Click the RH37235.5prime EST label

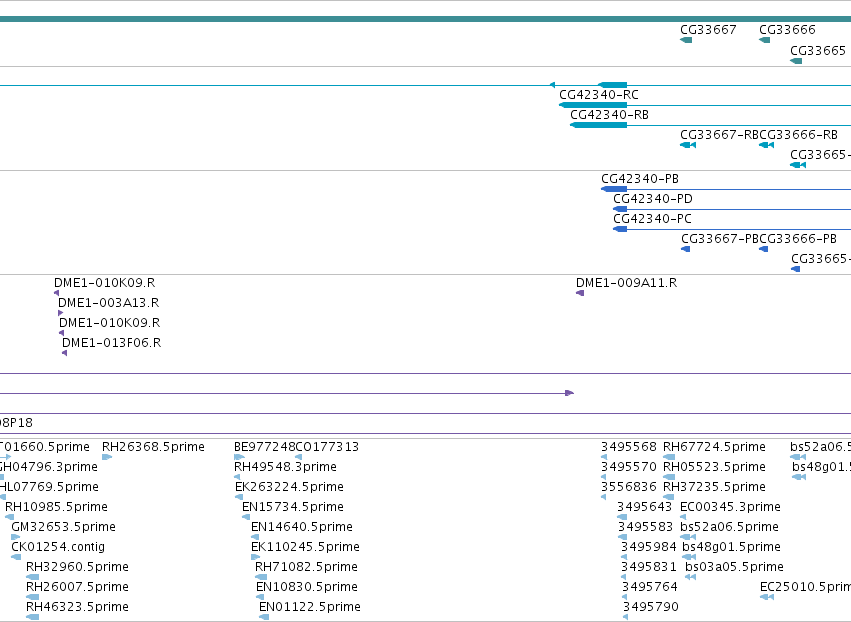pyautogui.click(x=714, y=487)
